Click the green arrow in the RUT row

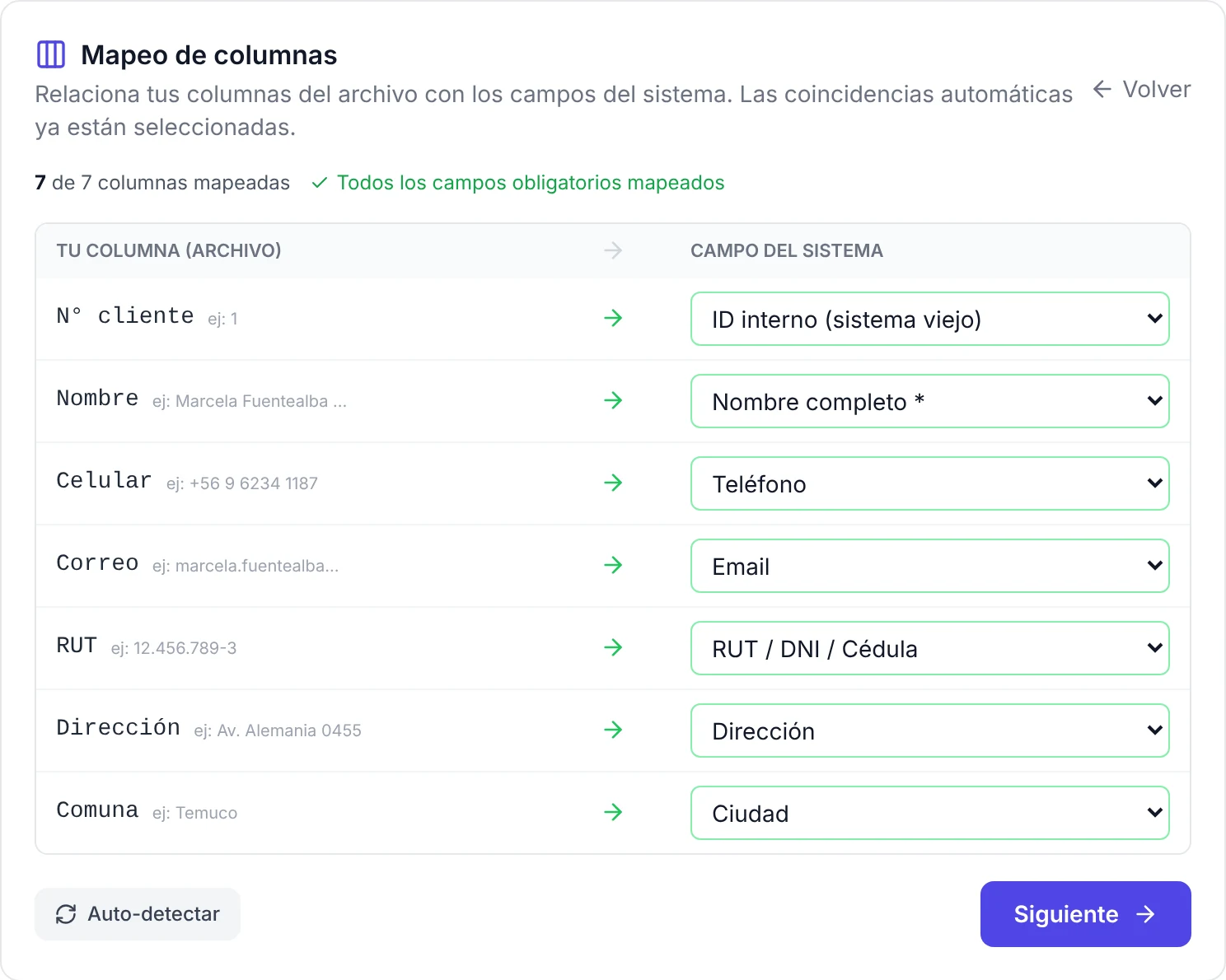point(613,647)
